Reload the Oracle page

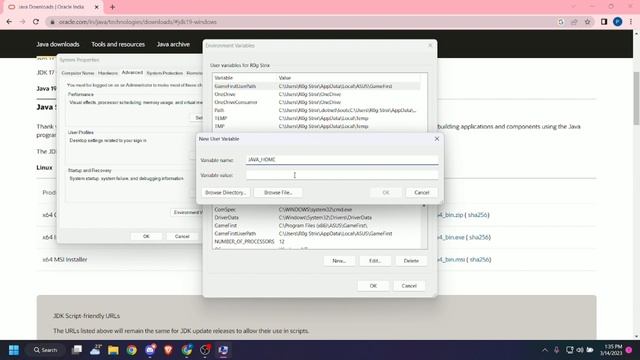coord(36,22)
